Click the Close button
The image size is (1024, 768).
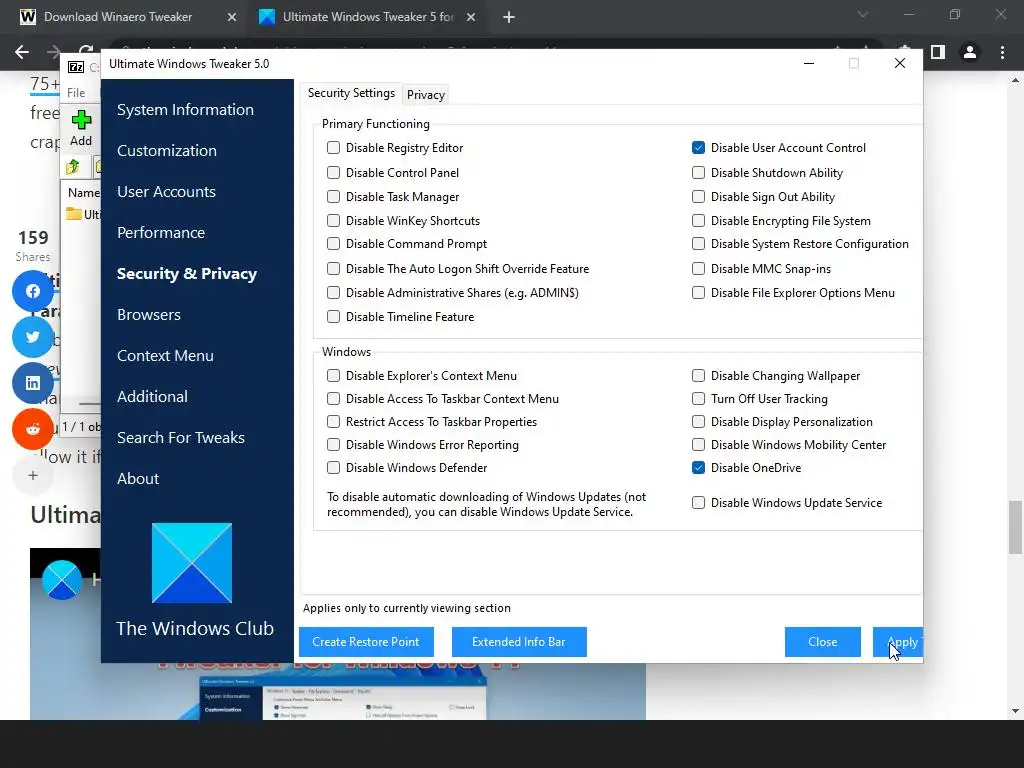coord(822,642)
